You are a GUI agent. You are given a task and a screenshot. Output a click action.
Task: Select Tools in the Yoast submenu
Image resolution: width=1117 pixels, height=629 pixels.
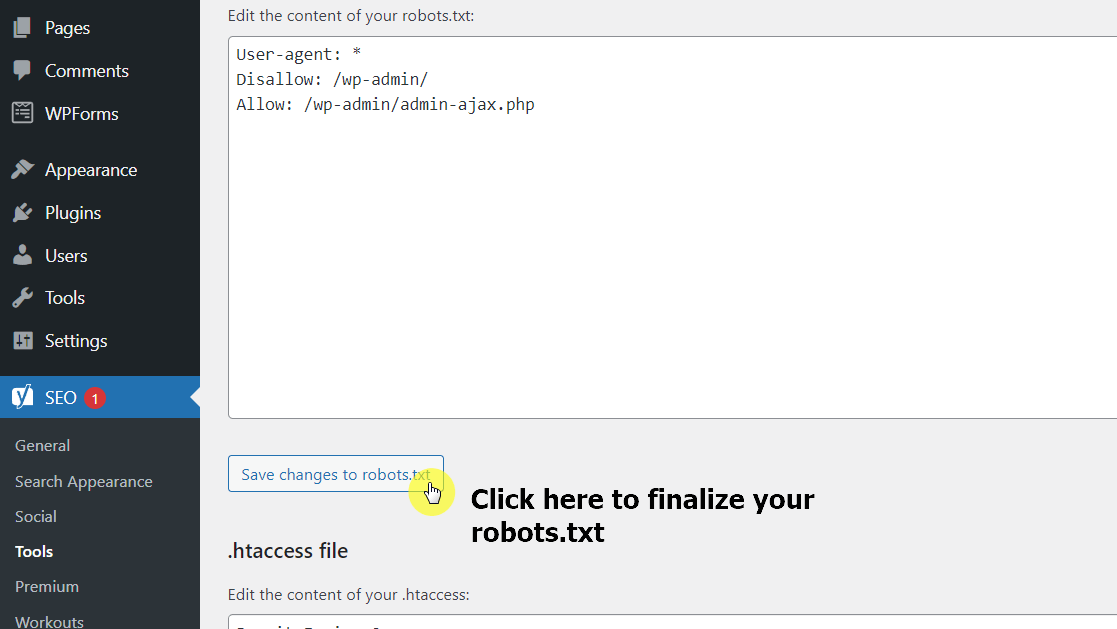(33, 551)
